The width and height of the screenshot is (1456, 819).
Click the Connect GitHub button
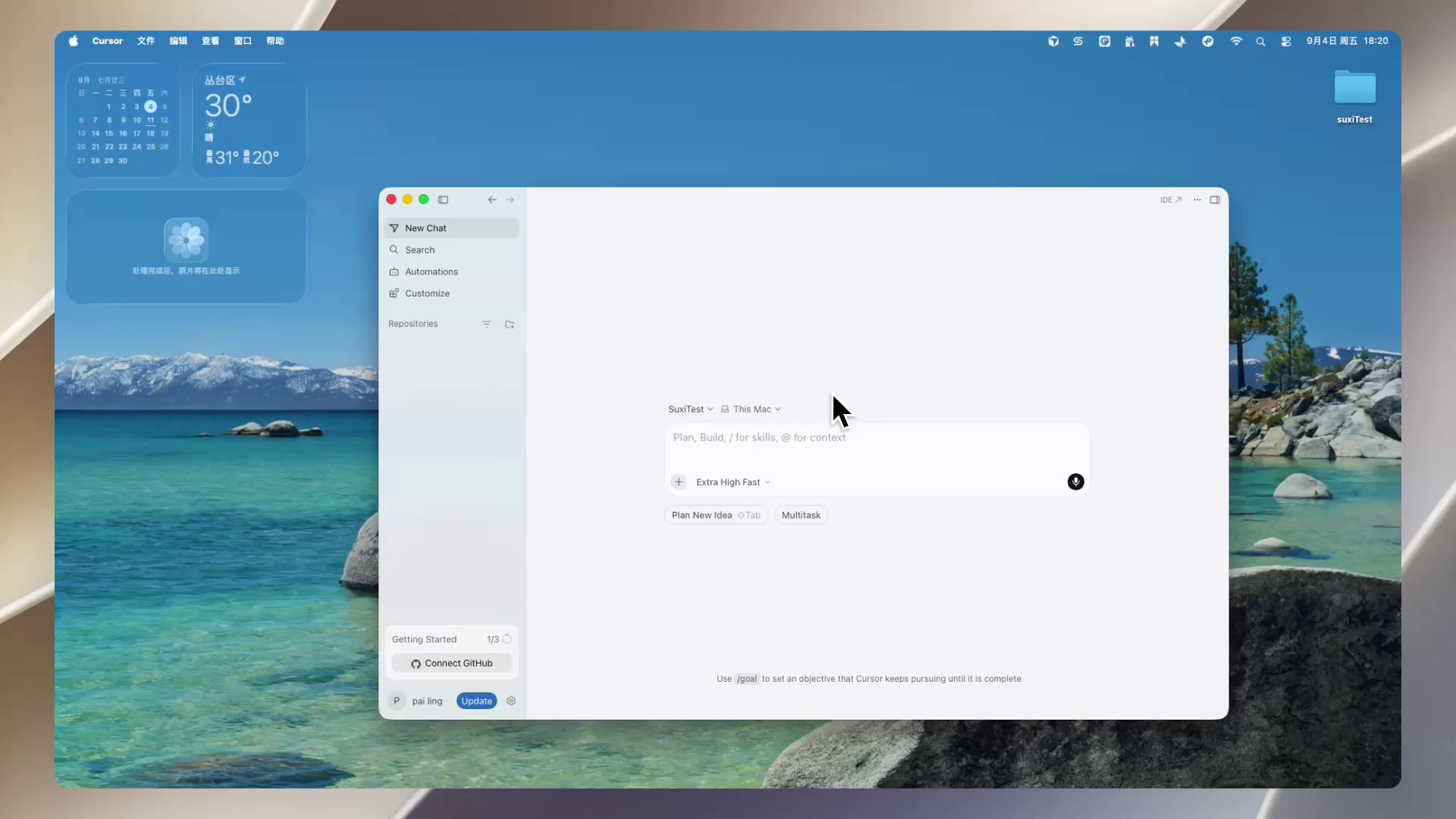point(452,664)
